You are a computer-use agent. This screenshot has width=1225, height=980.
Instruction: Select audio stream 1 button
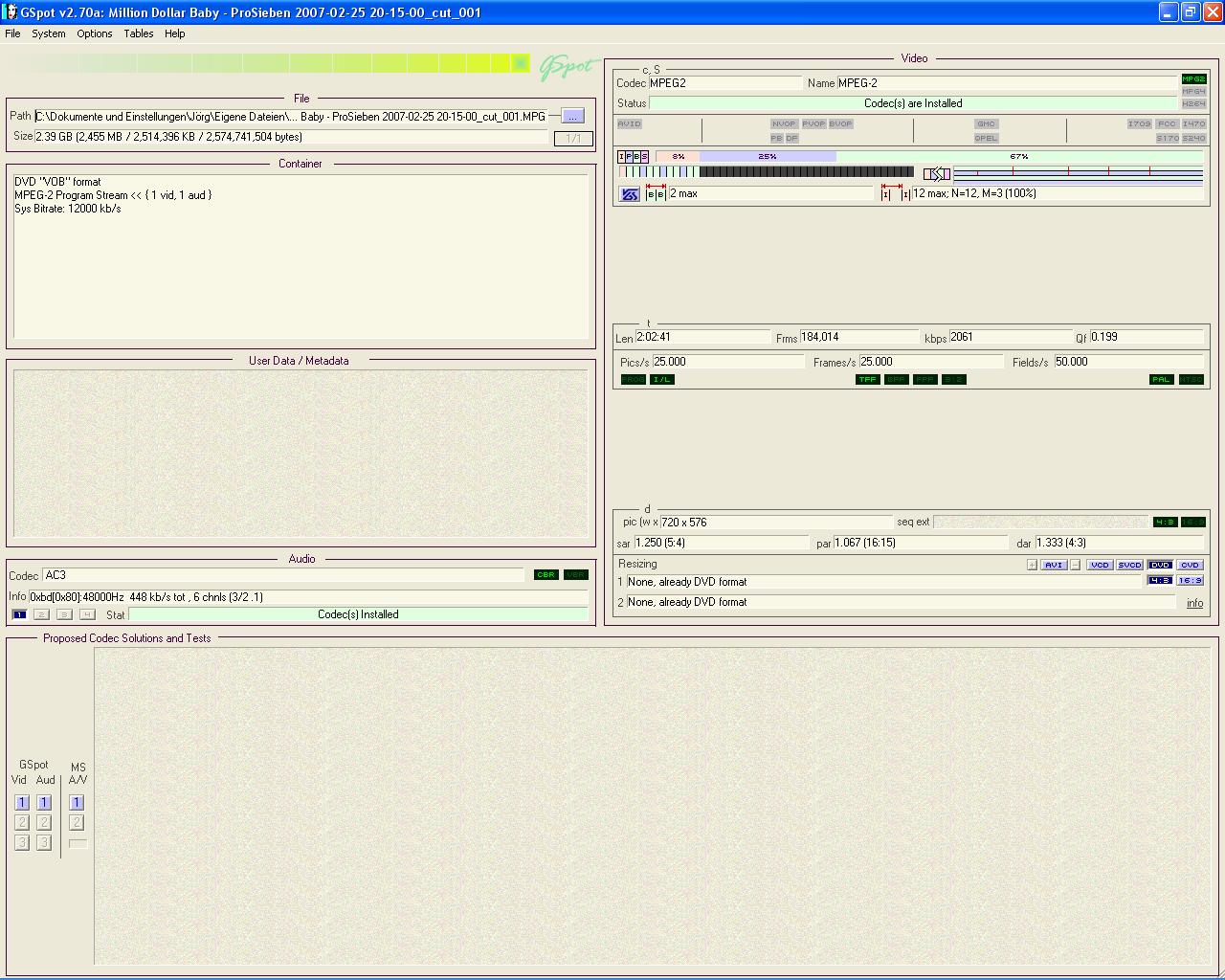coord(19,614)
